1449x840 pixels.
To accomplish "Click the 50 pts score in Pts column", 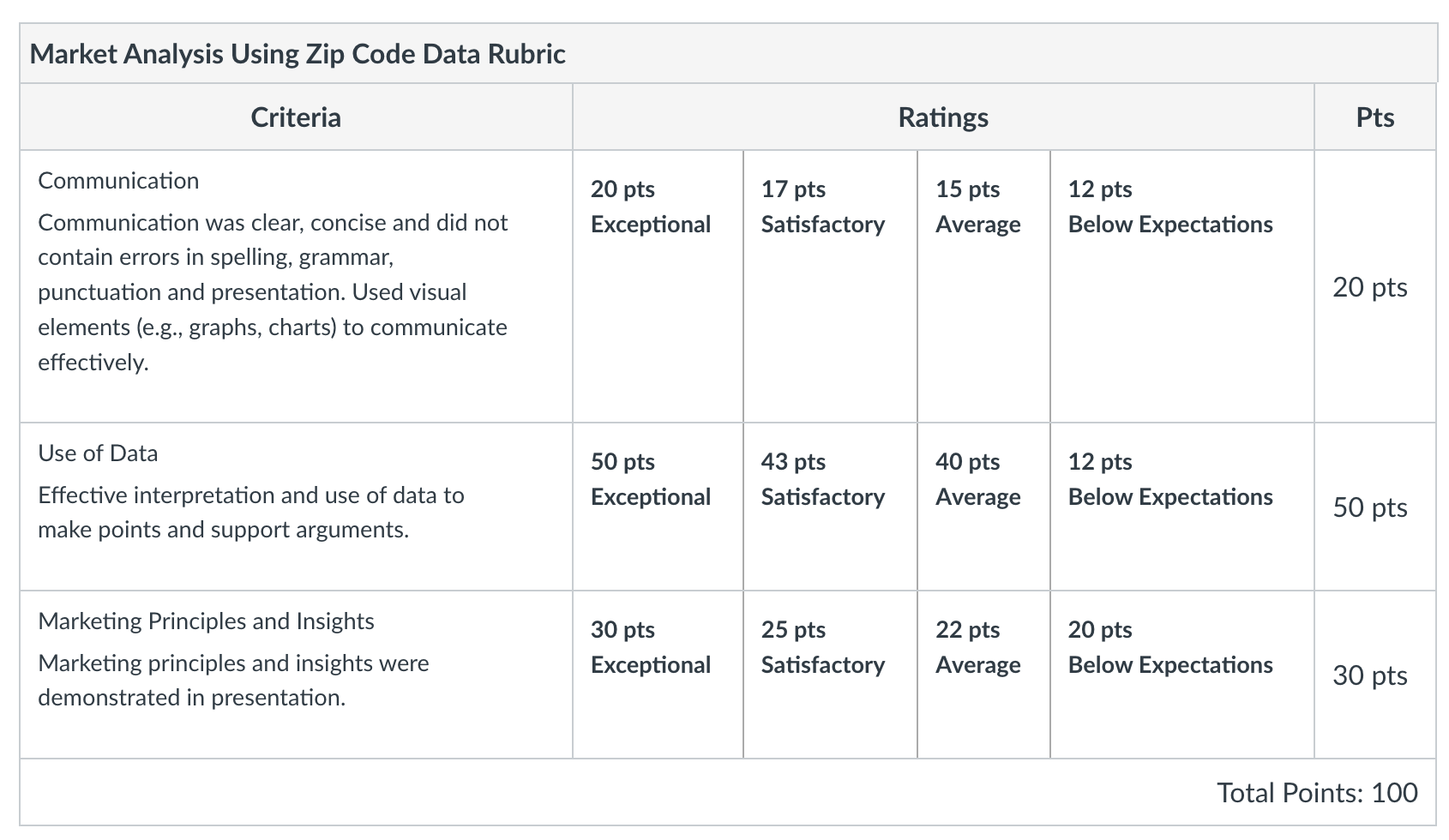I will coord(1370,507).
